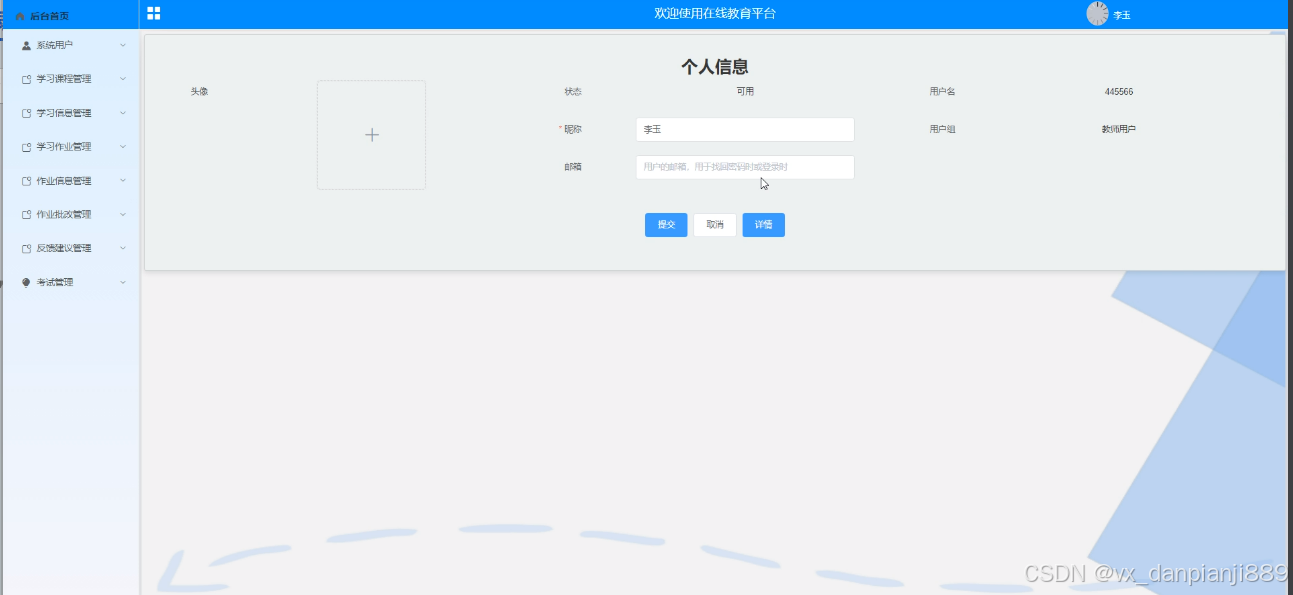
Task: Click the 欢迎使用在线教育平台 header title
Action: (715, 13)
